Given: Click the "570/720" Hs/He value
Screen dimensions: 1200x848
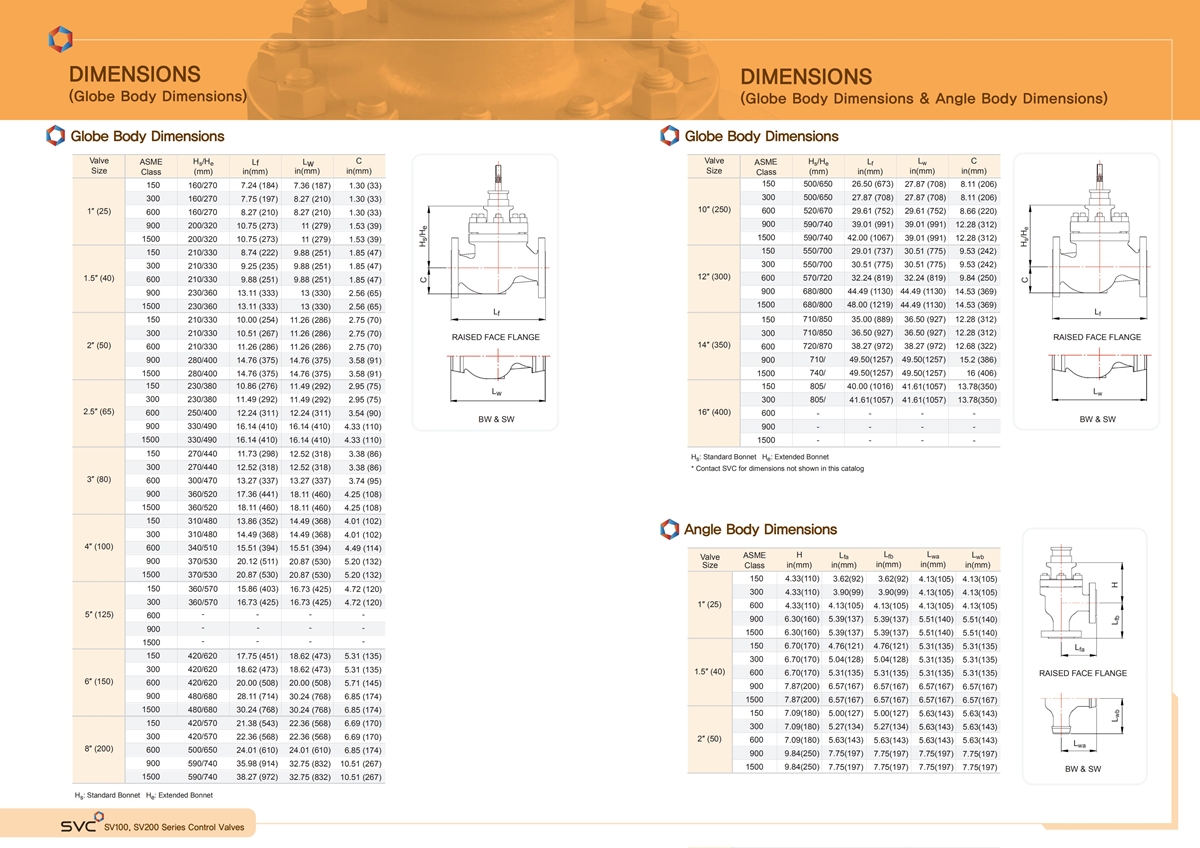Looking at the screenshot, I should (819, 278).
